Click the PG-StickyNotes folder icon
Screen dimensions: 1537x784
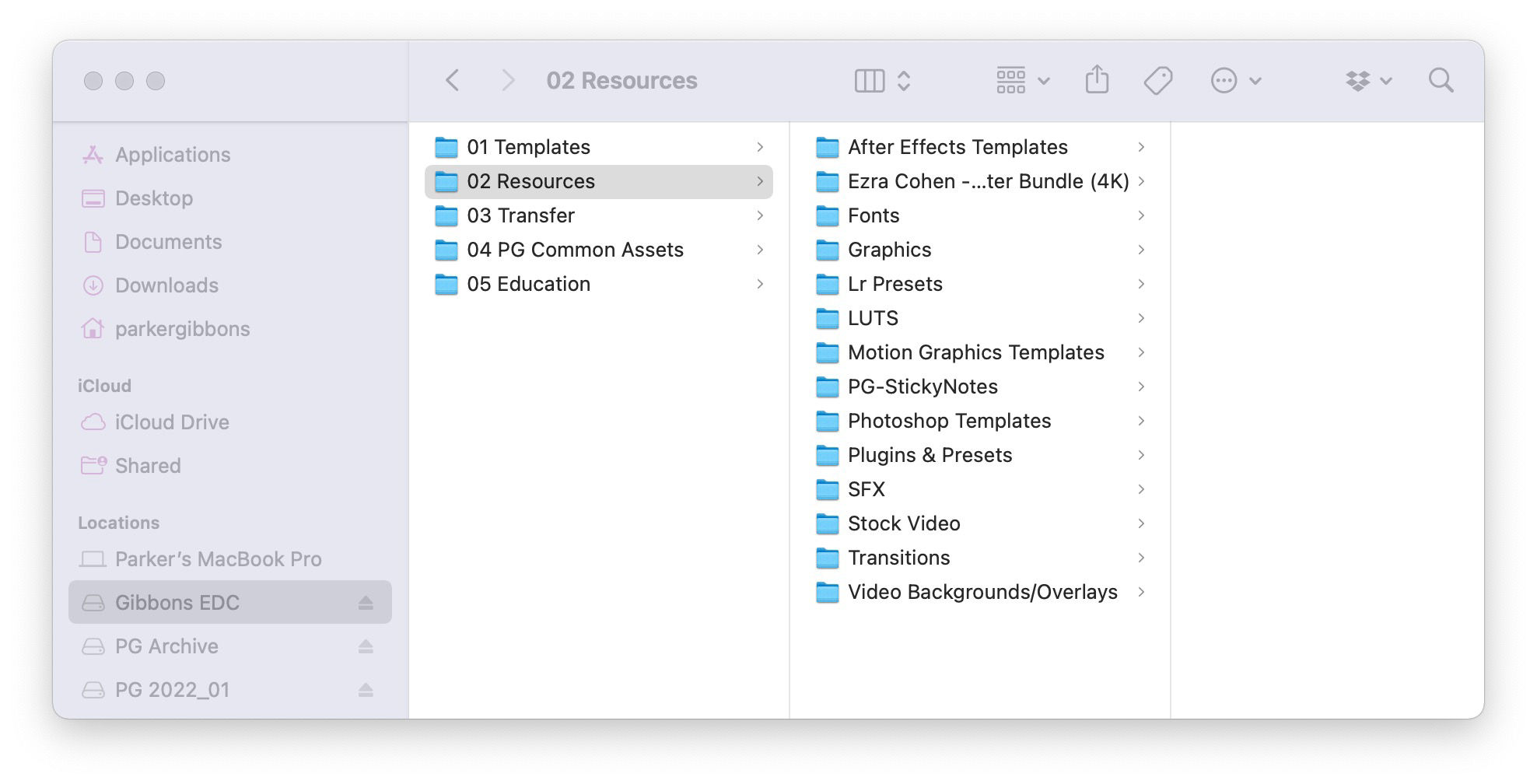tap(827, 387)
